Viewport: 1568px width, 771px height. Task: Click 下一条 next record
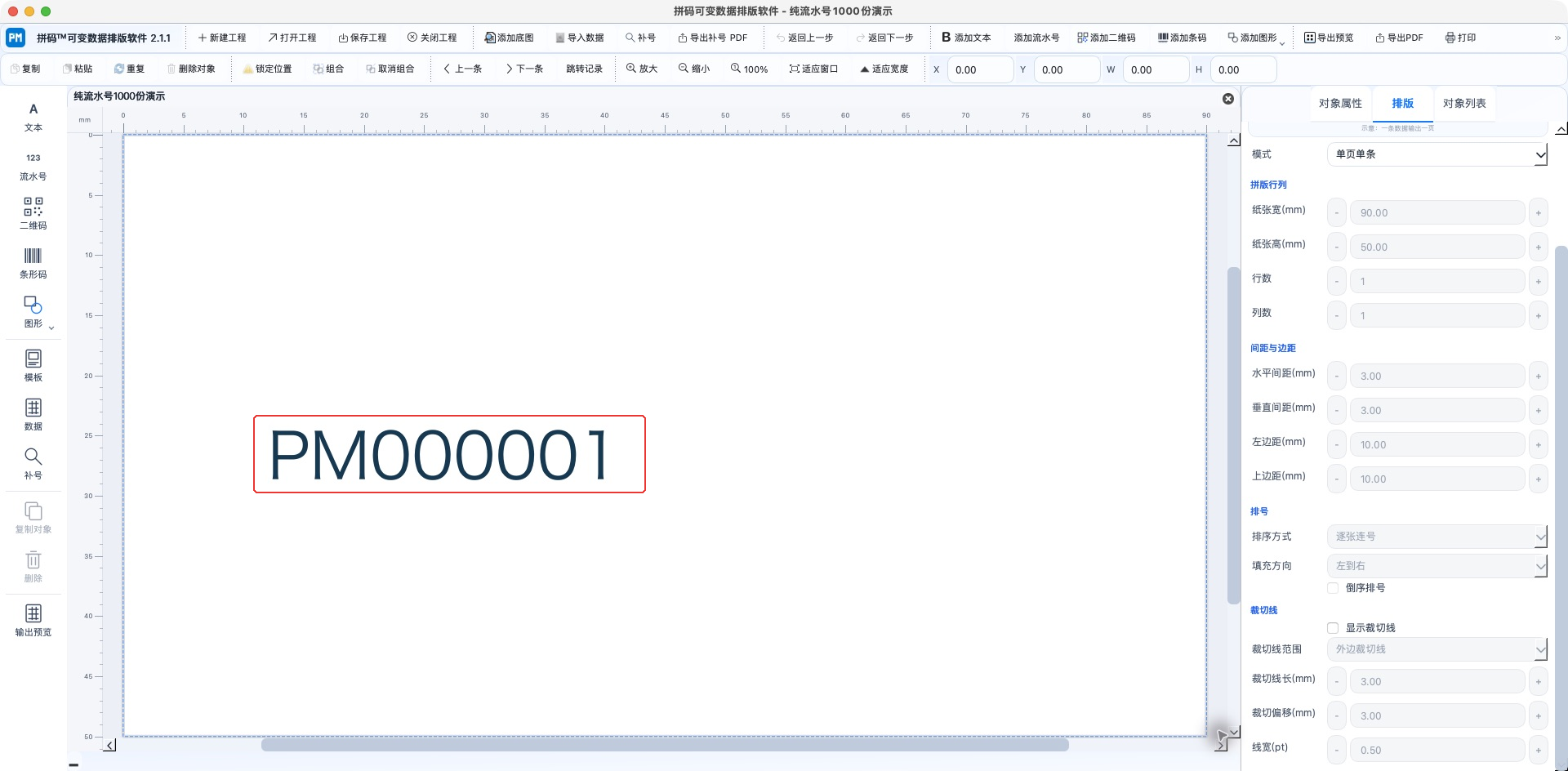point(524,69)
